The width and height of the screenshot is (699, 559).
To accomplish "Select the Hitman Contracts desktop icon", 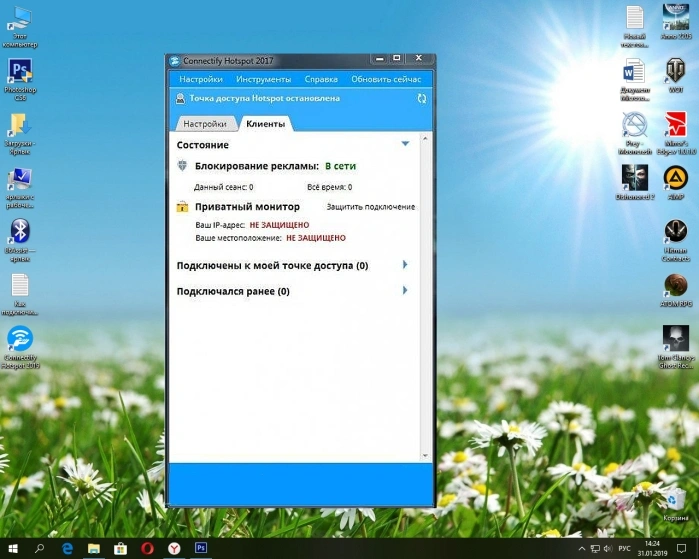I will point(676,241).
